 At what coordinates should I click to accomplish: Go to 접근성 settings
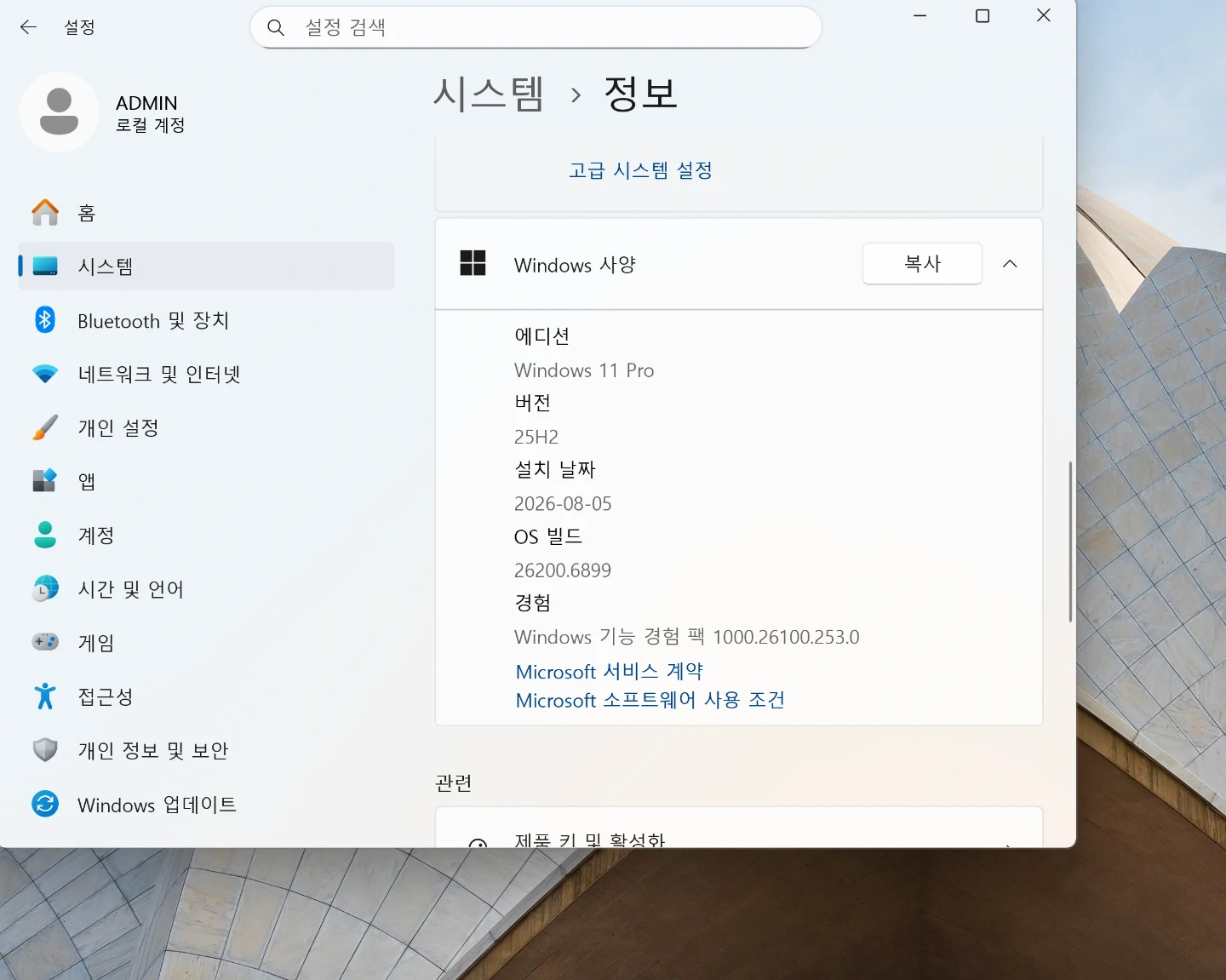[x=206, y=696]
